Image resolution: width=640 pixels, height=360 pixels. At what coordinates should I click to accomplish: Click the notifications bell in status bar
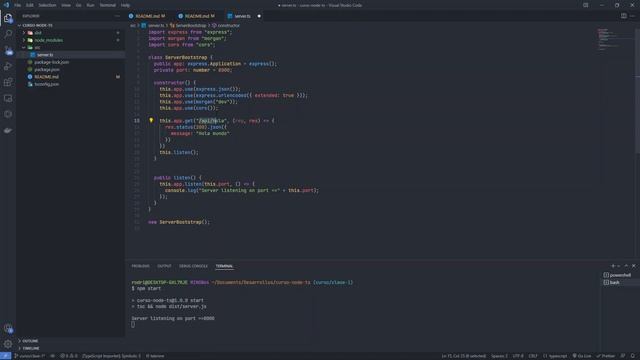(633, 356)
